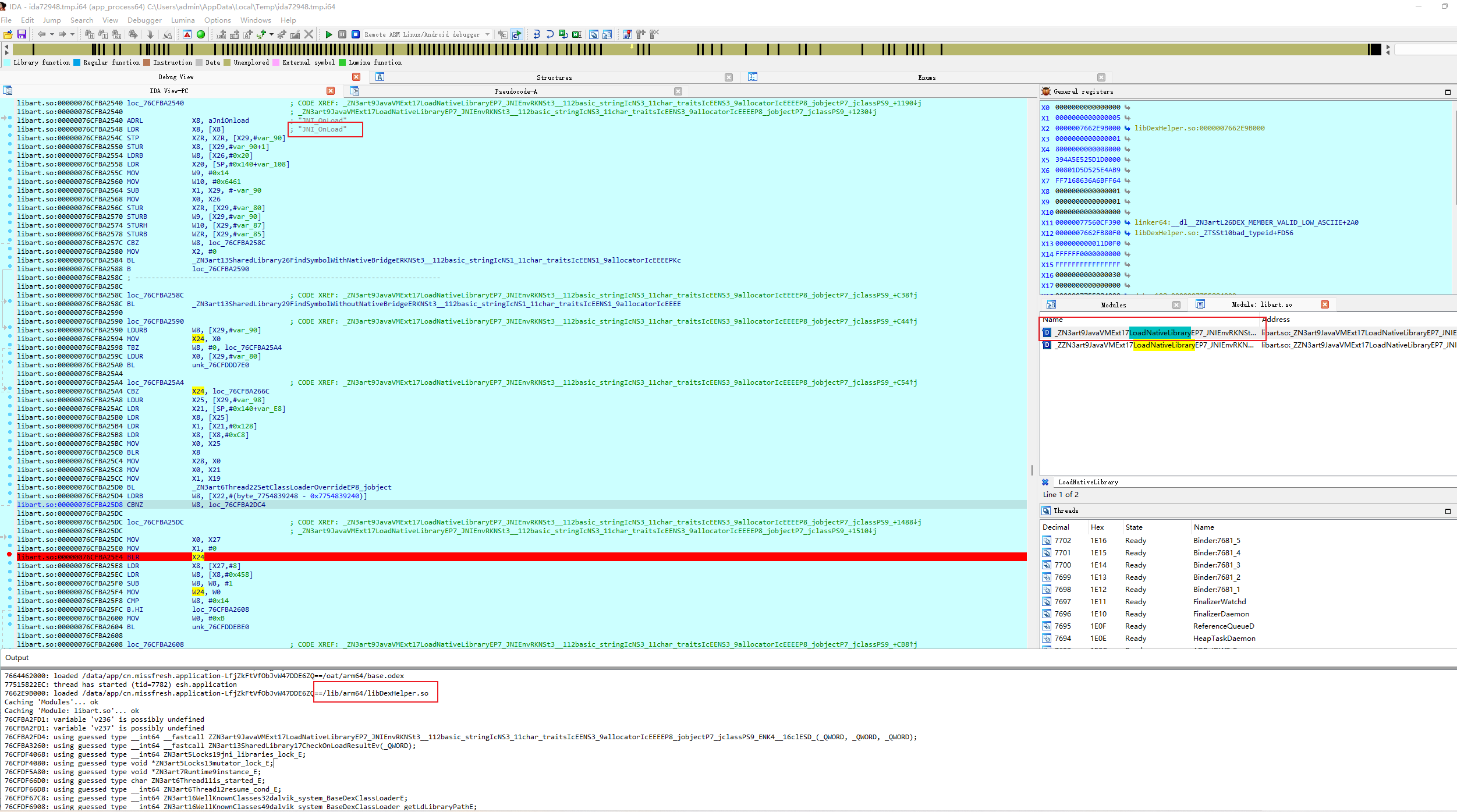The height and width of the screenshot is (812, 1457).
Task: Open the Debugger menu
Action: (x=144, y=20)
